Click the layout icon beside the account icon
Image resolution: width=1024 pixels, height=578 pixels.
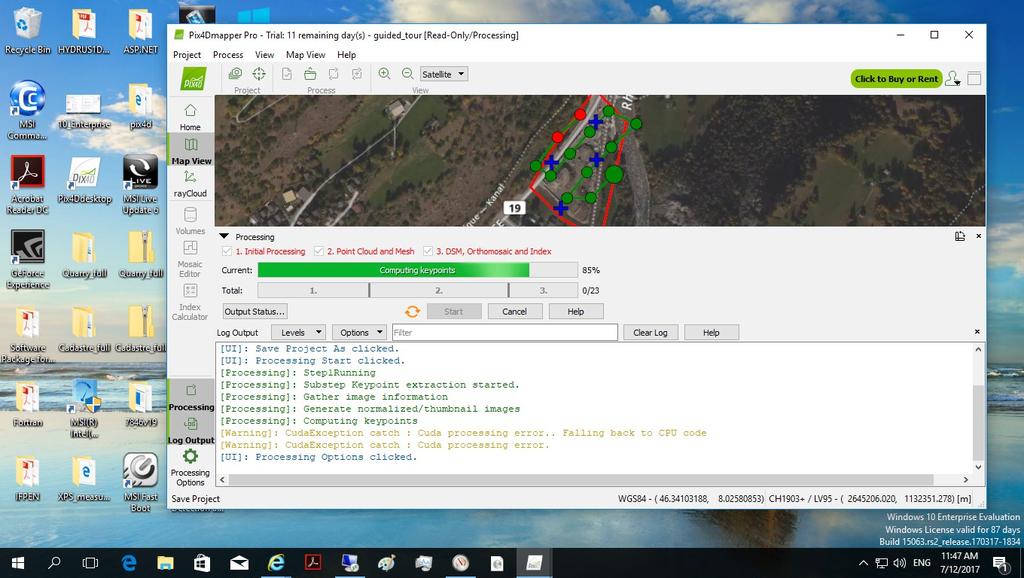pyautogui.click(x=974, y=78)
